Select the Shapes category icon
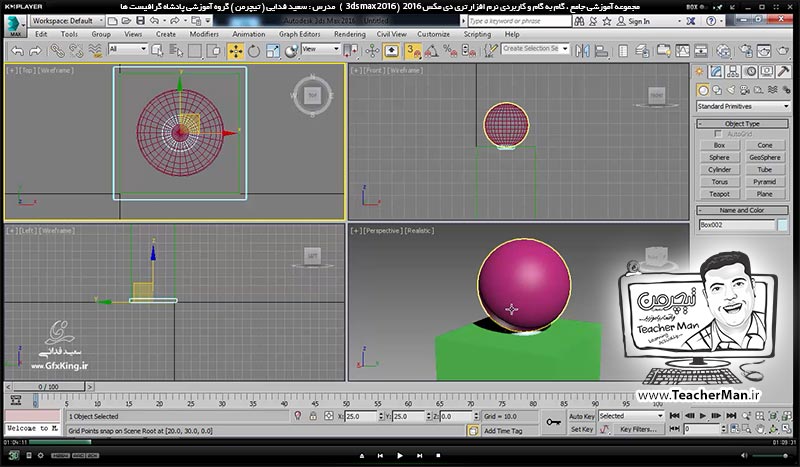800x467 pixels. tap(717, 90)
